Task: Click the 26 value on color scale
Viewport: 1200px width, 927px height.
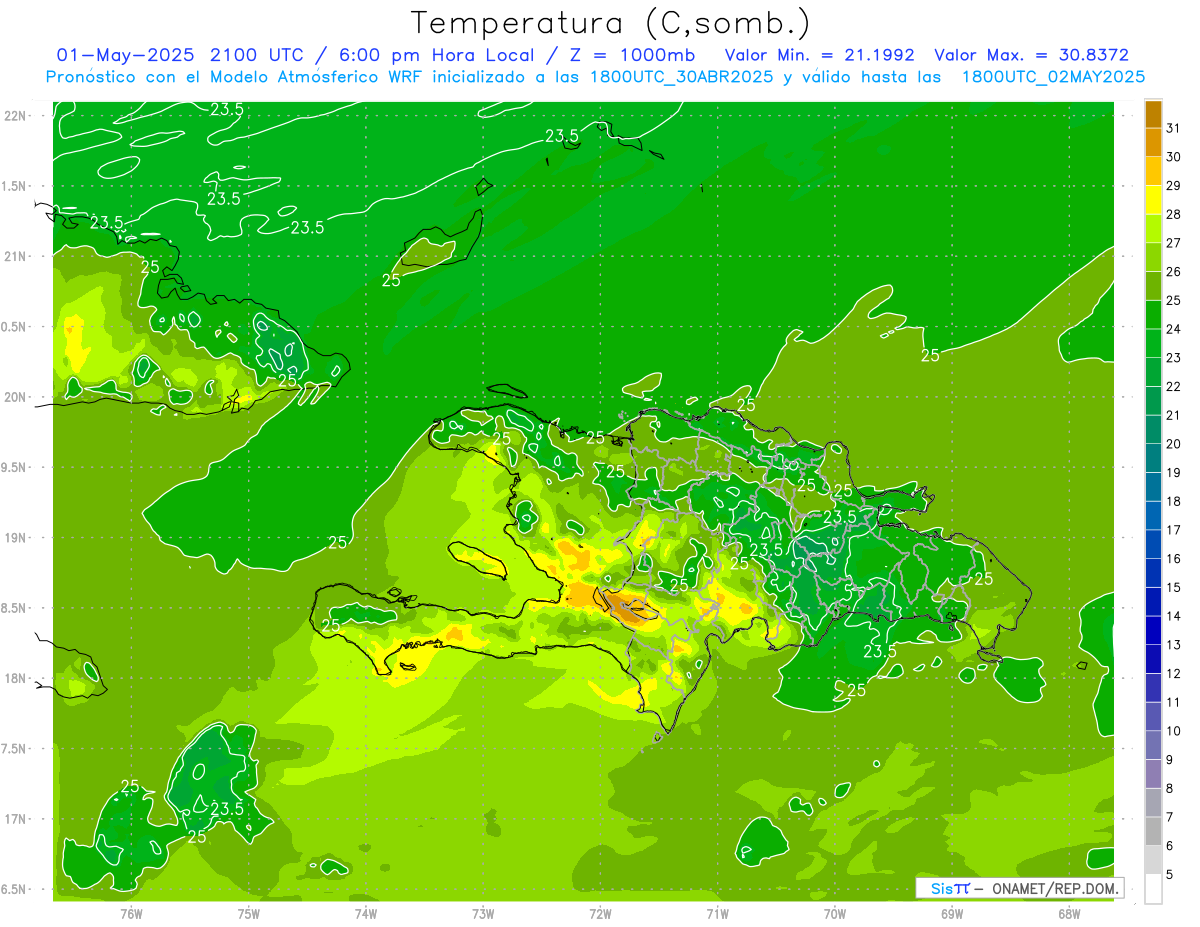Action: (x=1173, y=271)
